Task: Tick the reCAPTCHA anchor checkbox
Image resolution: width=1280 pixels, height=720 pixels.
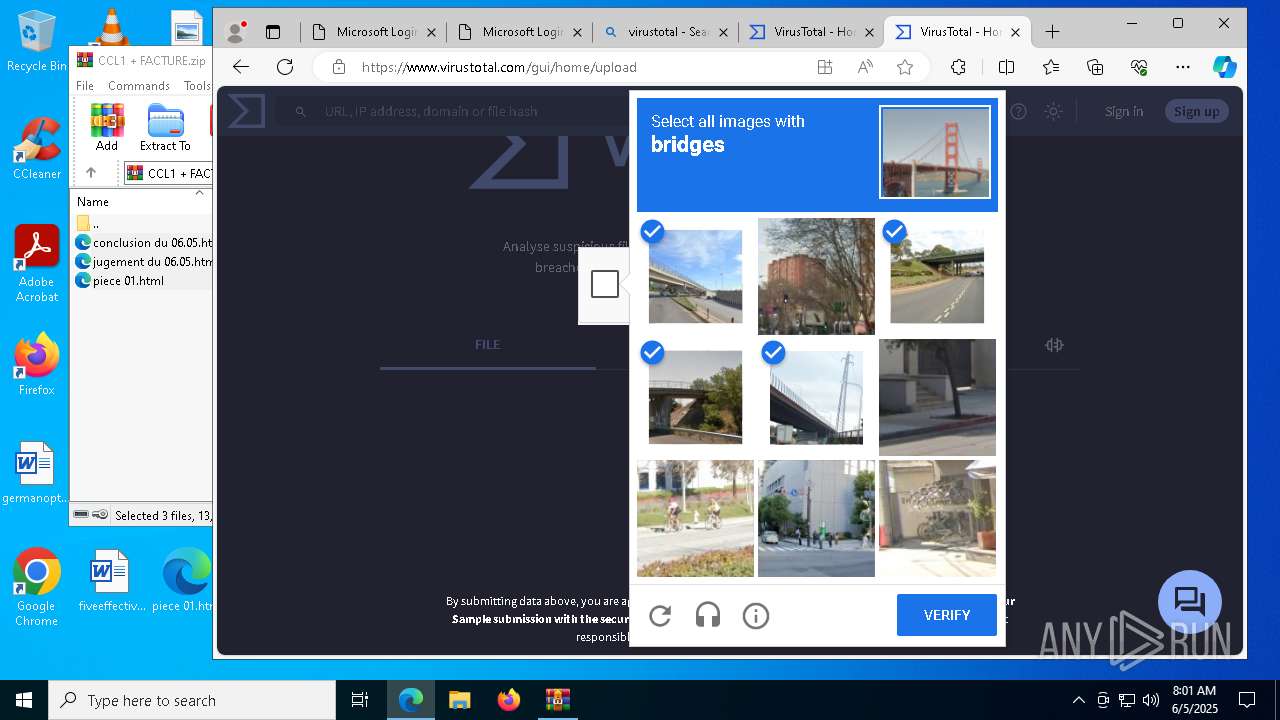Action: pos(605,284)
